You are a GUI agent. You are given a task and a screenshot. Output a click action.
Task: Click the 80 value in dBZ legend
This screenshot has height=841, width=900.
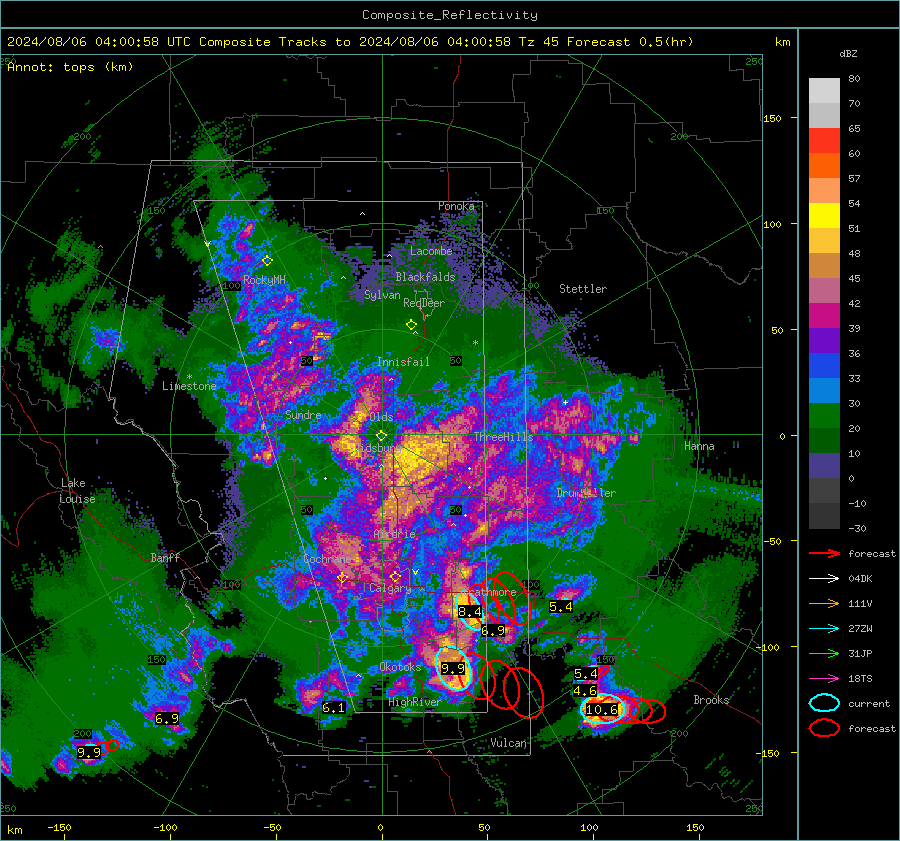click(854, 79)
